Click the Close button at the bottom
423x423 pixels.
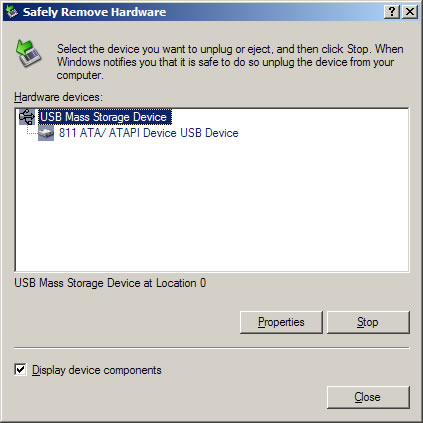368,397
